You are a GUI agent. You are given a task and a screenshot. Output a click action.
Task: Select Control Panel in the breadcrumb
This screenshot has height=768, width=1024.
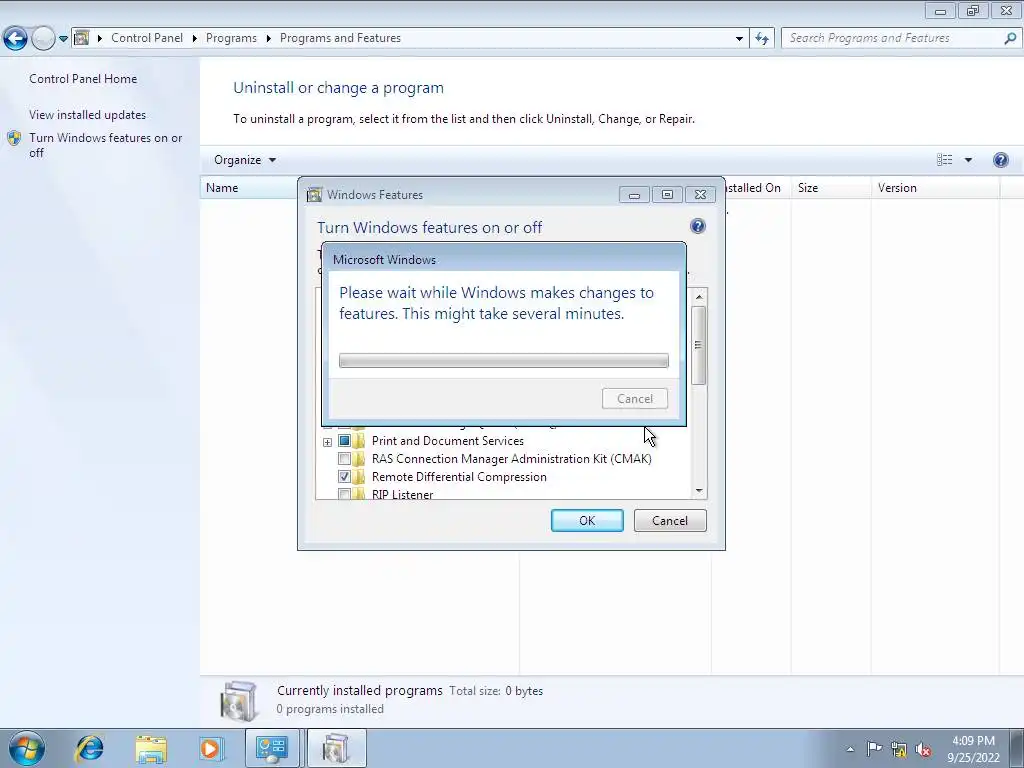click(x=147, y=38)
